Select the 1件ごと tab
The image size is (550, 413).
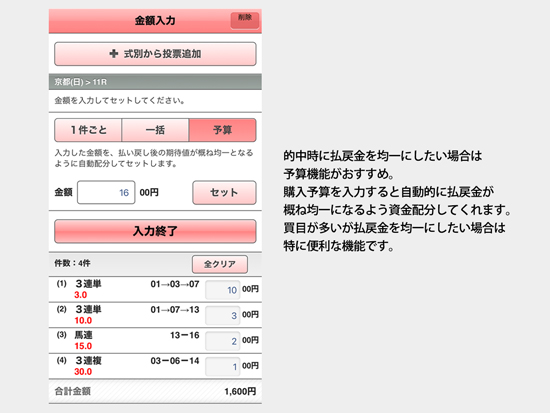(88, 130)
